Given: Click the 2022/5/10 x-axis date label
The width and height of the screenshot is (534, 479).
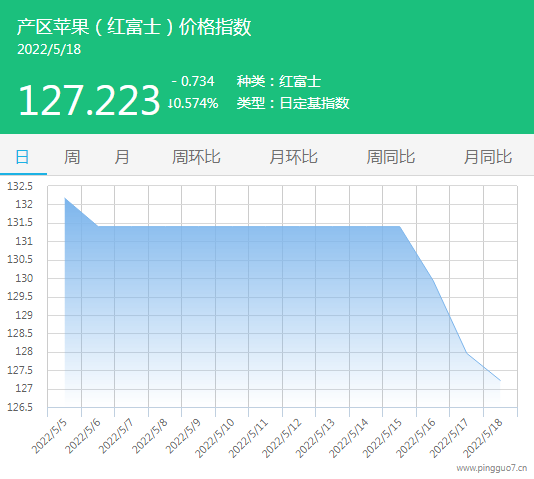Looking at the screenshot, I should click(215, 438).
